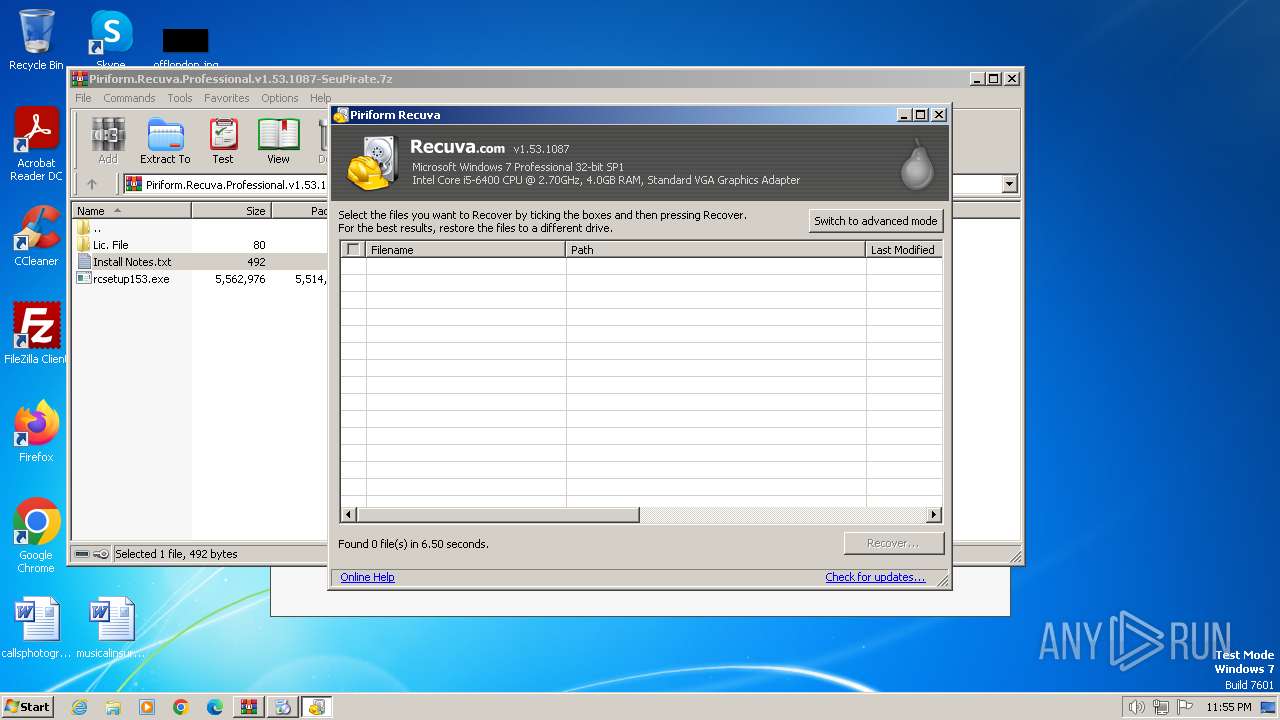Click the Recuva horizontal scrollbar thumb
The image size is (1280, 720).
point(498,515)
